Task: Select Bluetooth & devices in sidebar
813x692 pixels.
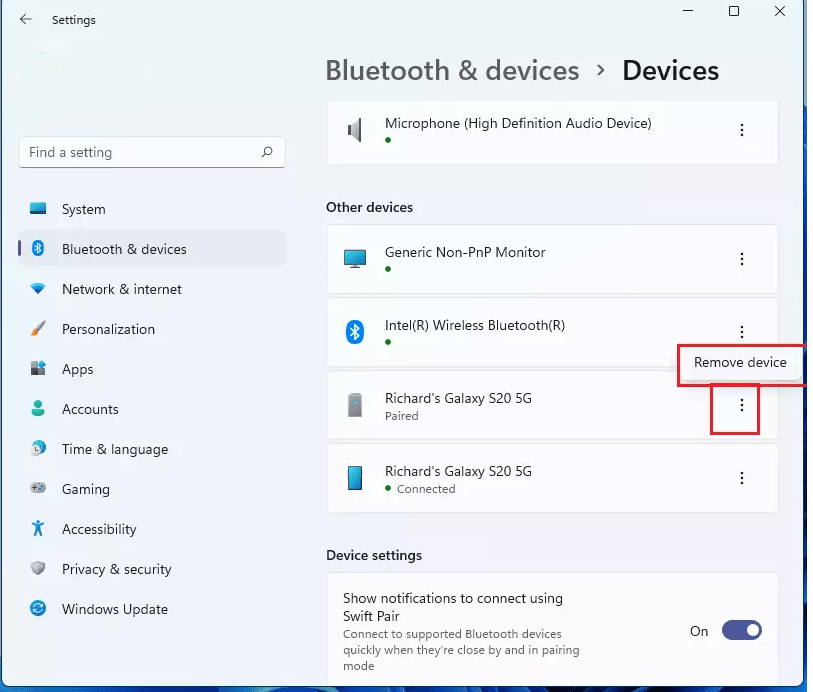Action: pos(152,249)
